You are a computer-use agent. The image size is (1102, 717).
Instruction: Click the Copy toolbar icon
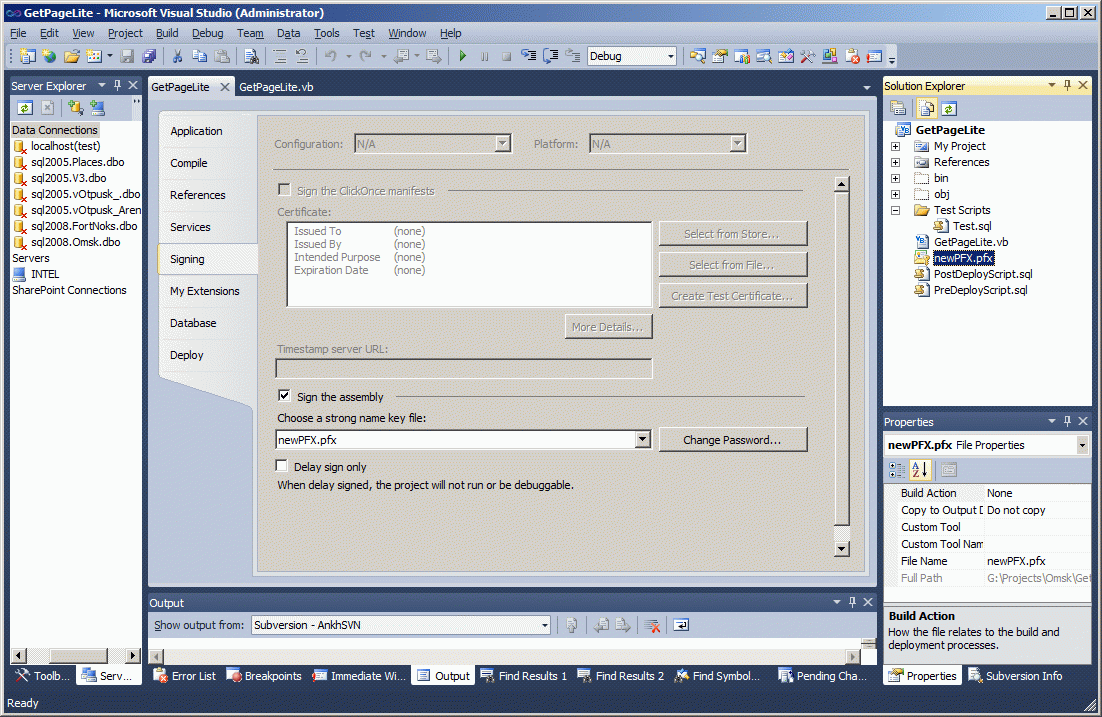[200, 56]
